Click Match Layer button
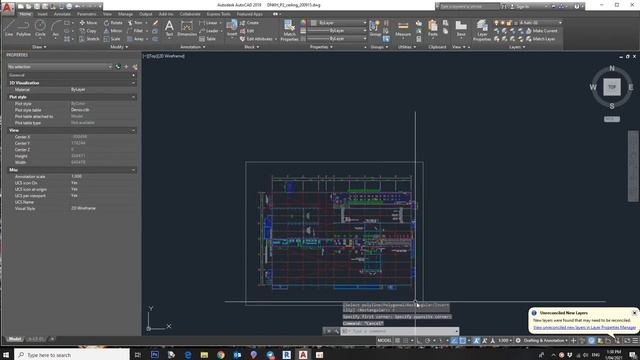 [x=540, y=39]
